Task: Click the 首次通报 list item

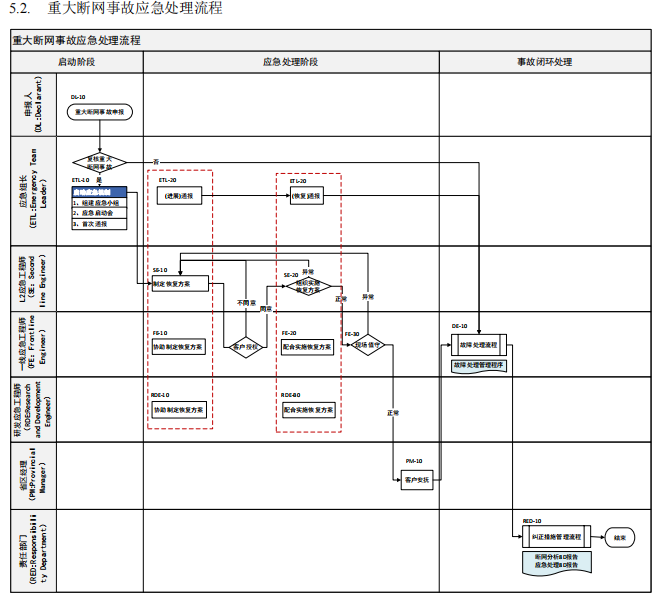Action: 99,224
